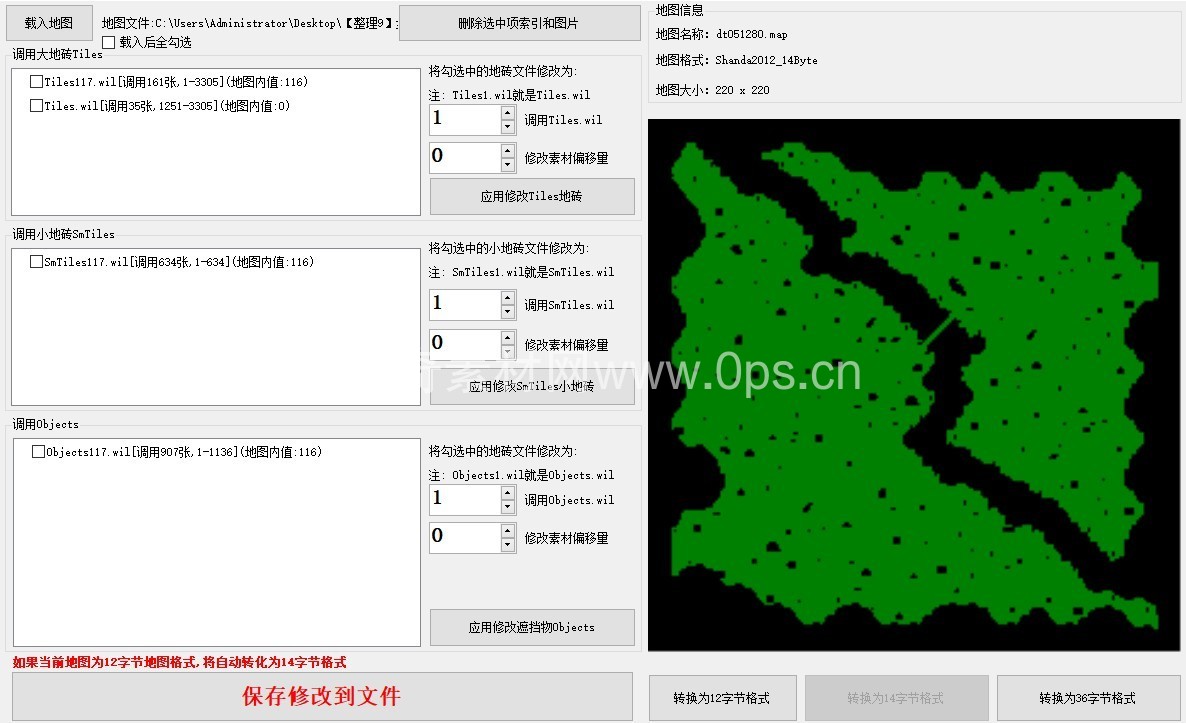
Task: Click the 载入地图 load map button
Action: pyautogui.click(x=49, y=22)
